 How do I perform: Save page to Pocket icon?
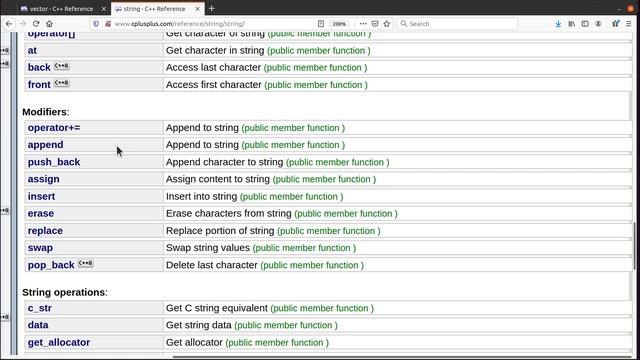click(375, 24)
